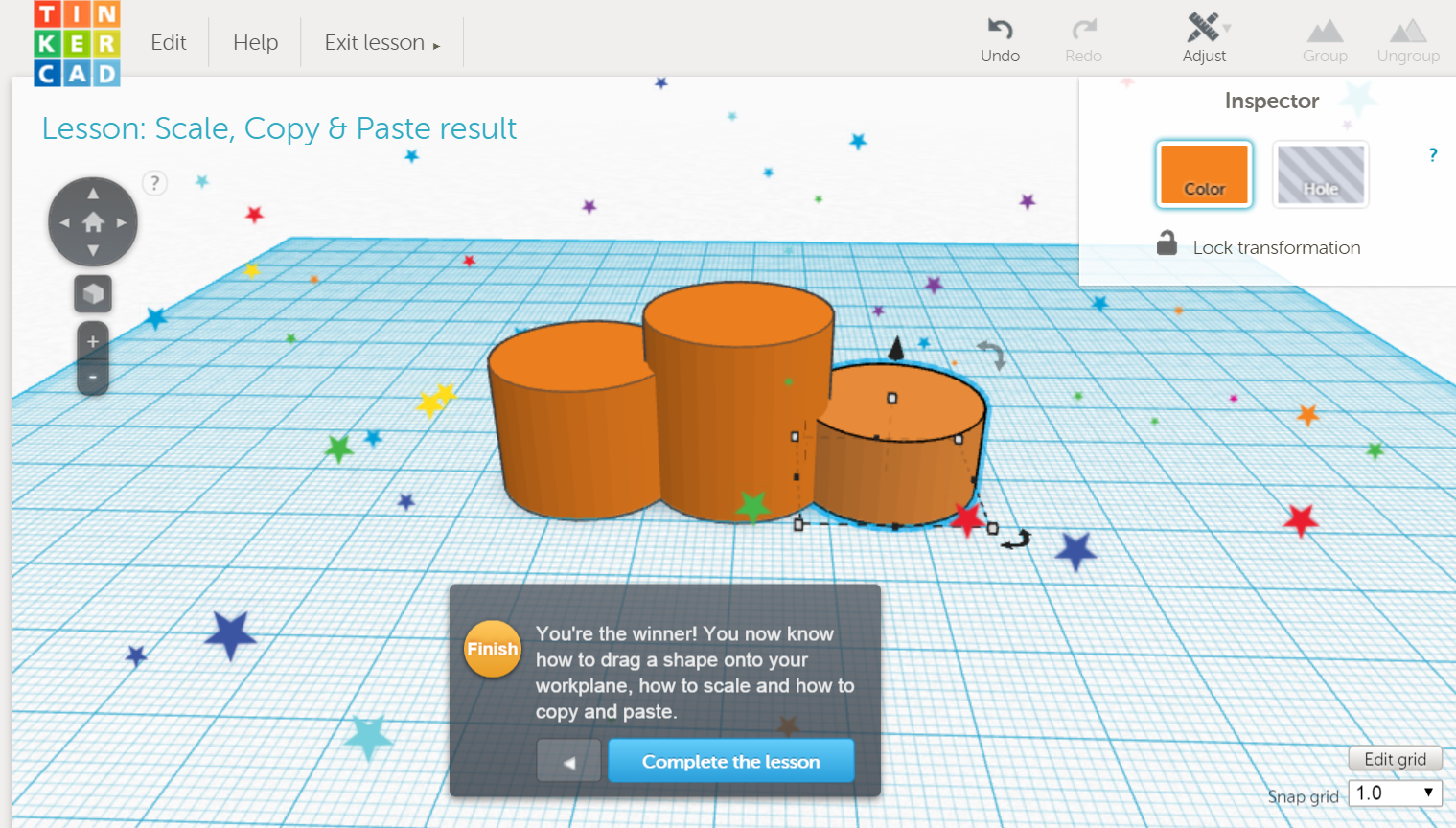Screen dimensions: 1456x828
Task: Click the Redo button
Action: 1083,40
